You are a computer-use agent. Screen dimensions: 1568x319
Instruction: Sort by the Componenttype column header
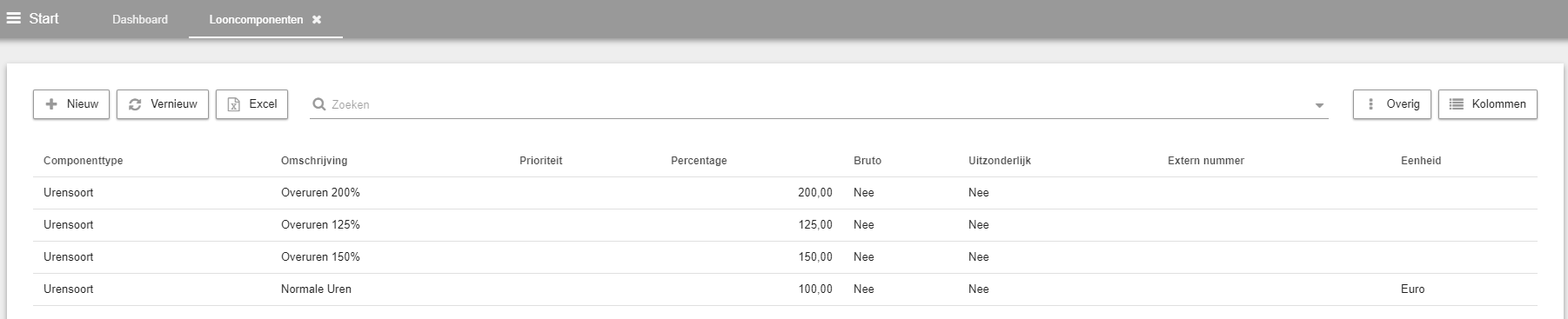point(84,161)
